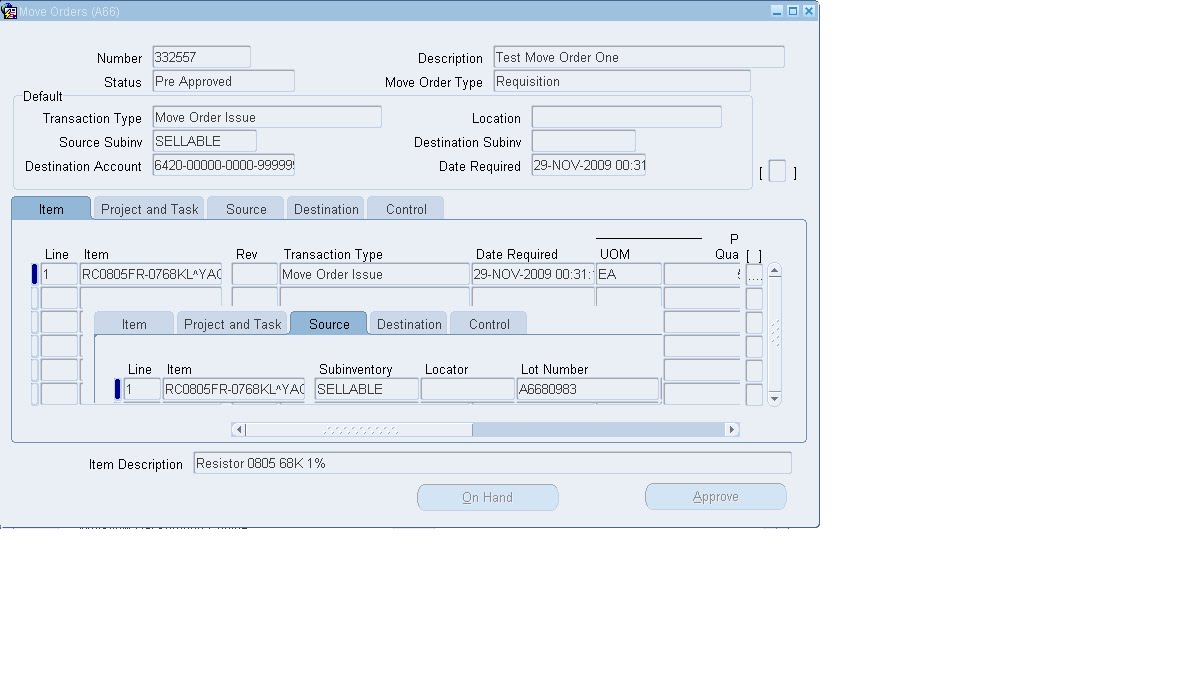
Task: Click the Source Subinv field showing SELLABLE
Action: click(203, 141)
